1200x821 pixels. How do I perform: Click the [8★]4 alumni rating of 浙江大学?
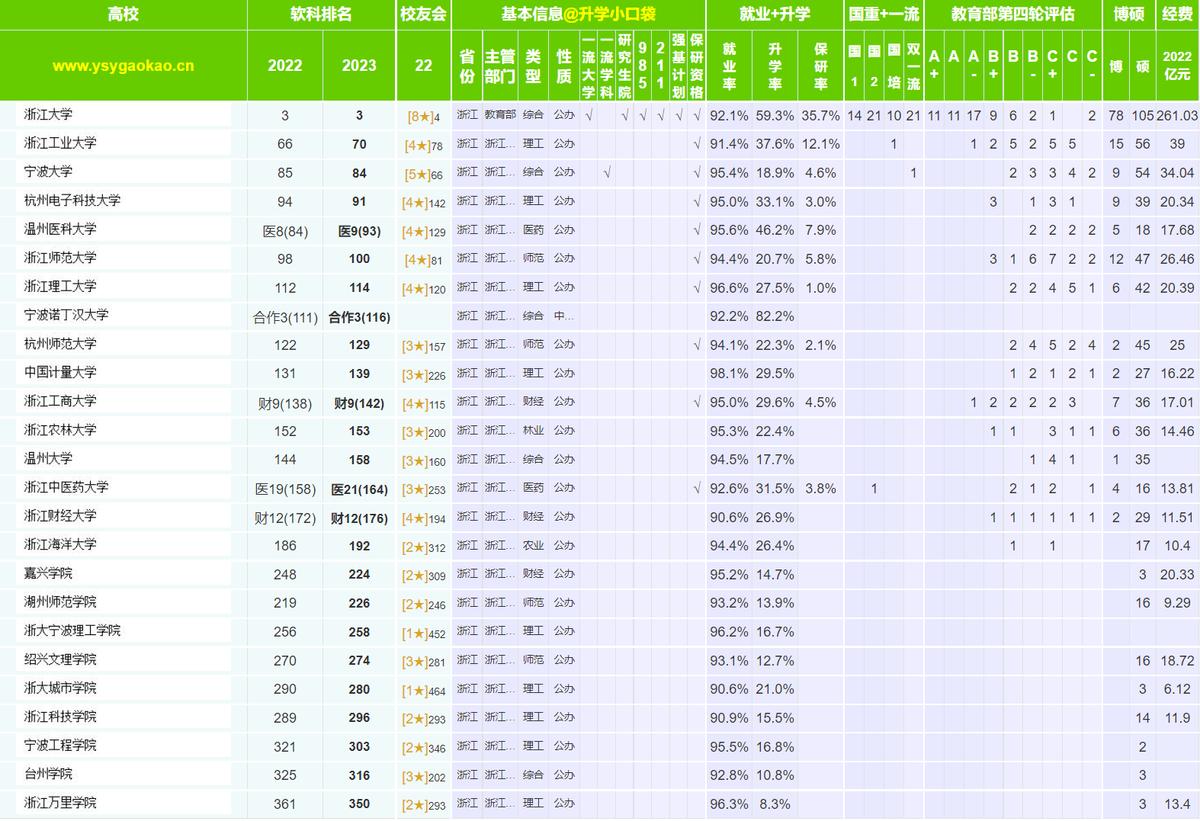click(x=423, y=115)
